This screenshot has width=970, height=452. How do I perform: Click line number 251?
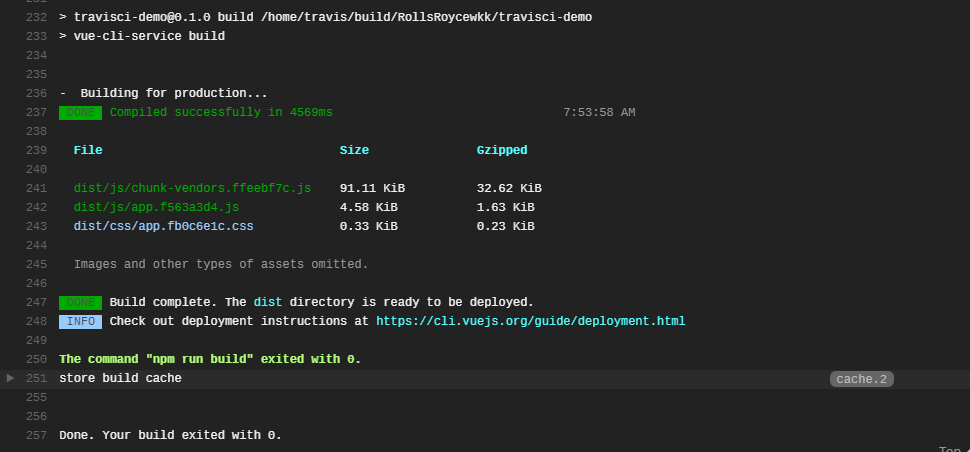(x=36, y=378)
